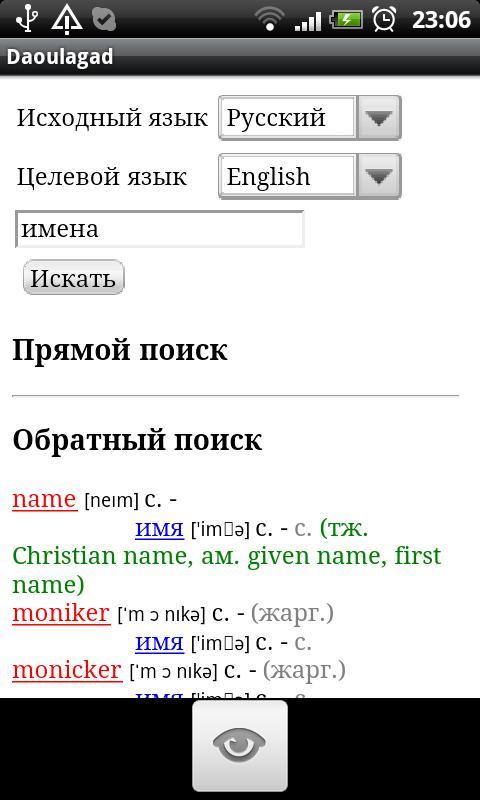Screen dimensions: 480x800
Task: Follow the blue 'имя' link under name
Action: [x=159, y=529]
